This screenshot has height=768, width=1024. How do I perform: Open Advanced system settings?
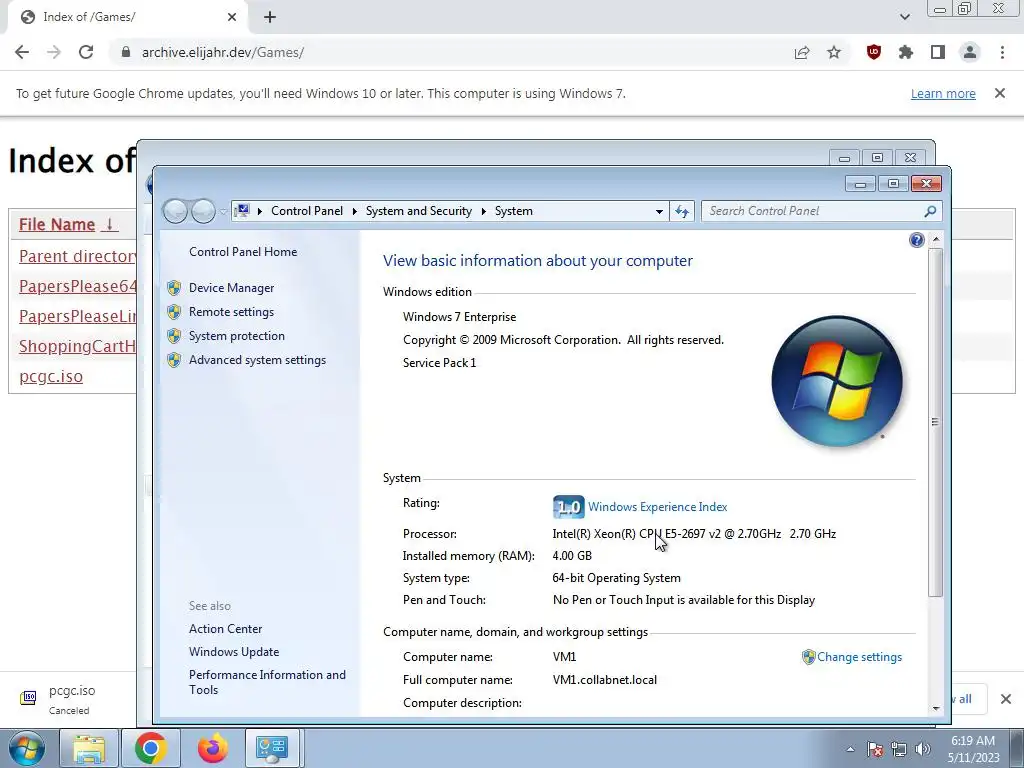click(257, 360)
